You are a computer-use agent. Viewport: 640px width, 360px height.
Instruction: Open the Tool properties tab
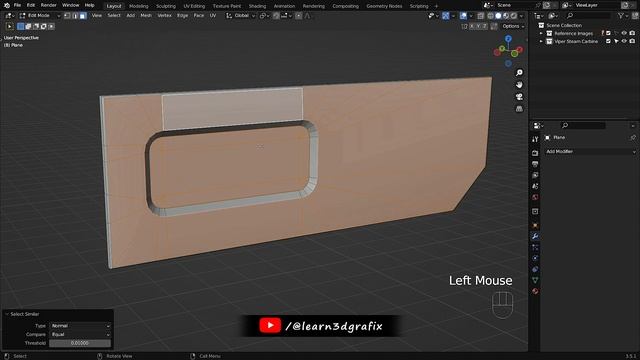535,140
